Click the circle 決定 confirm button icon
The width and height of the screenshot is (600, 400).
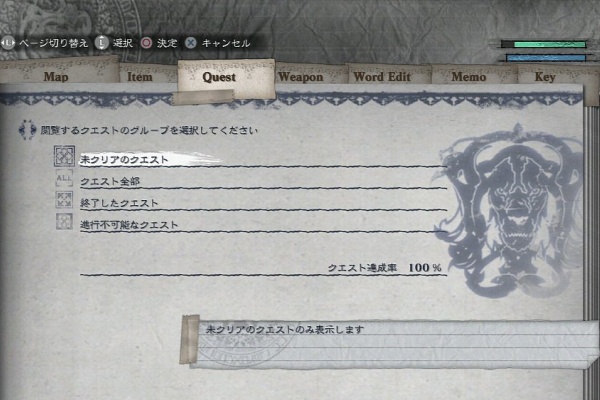click(146, 43)
